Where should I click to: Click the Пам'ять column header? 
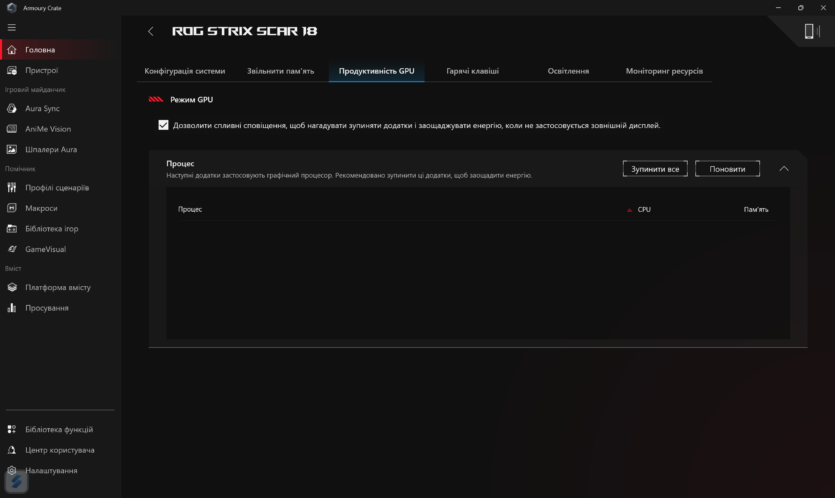tap(756, 209)
